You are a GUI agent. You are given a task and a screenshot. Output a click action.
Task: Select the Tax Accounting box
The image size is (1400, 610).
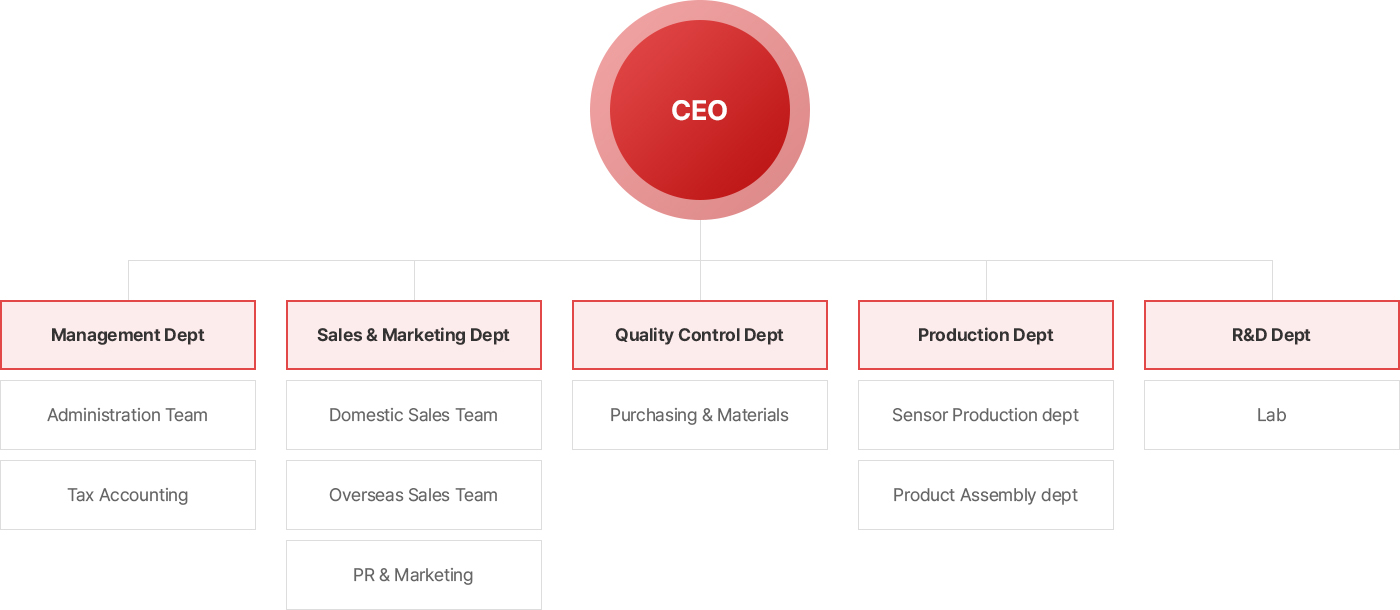(128, 495)
